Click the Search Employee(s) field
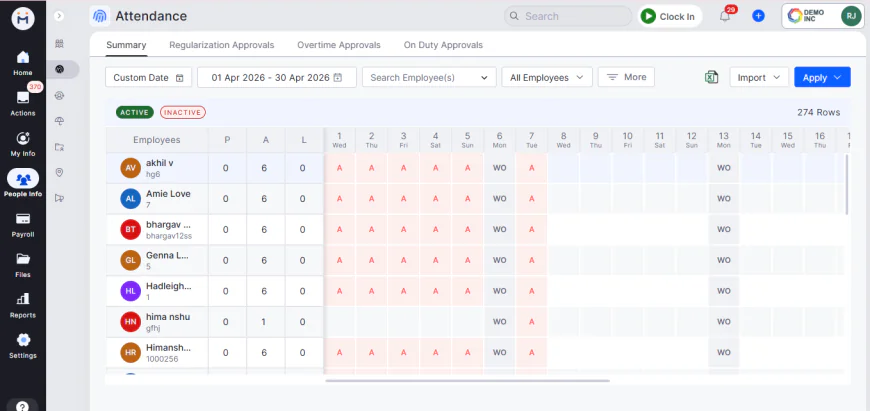This screenshot has height=411, width=870. coord(429,77)
